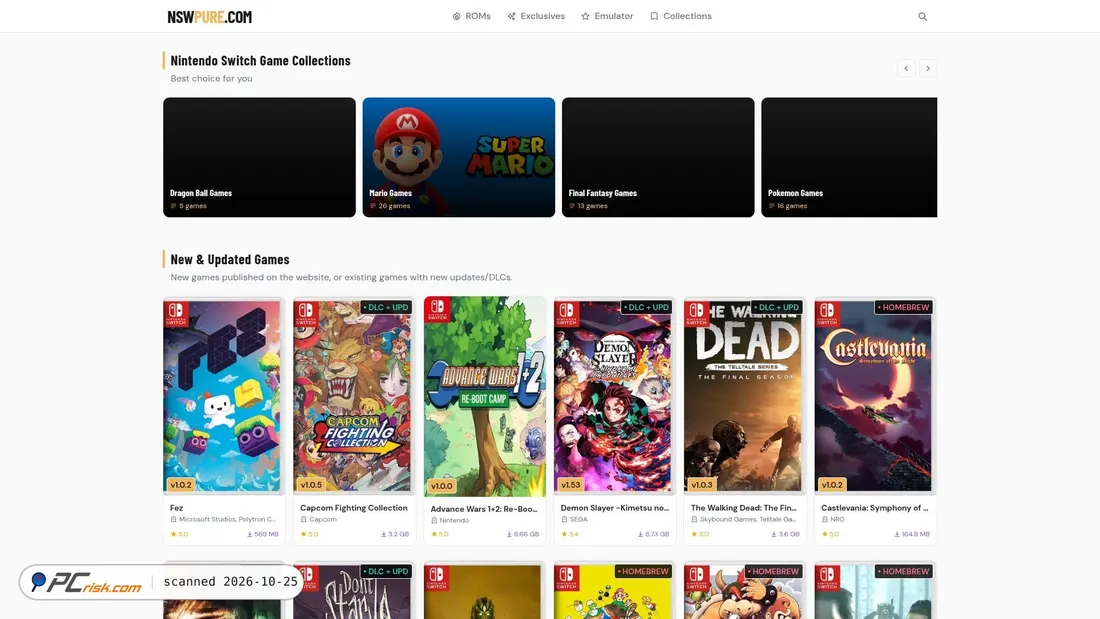Click the DLC + UPD badge on The Walking Dead
Screen dimensions: 1100x619
[x=776, y=307]
